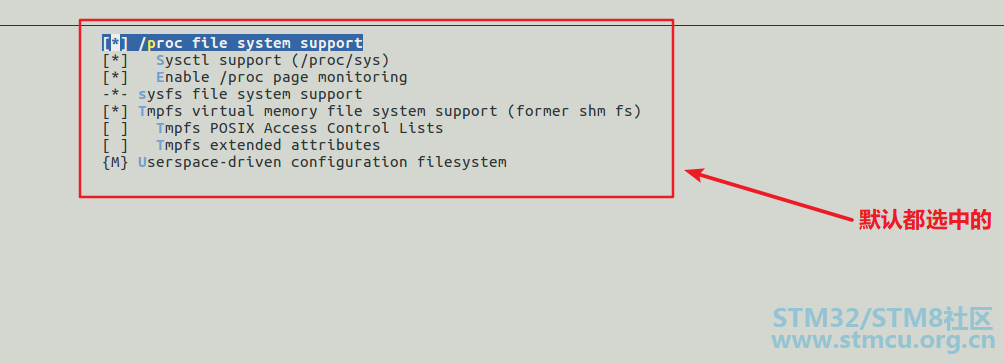The image size is (1004, 363).
Task: Select 'Enable /proc page monitoring' entry text
Action: point(282,77)
